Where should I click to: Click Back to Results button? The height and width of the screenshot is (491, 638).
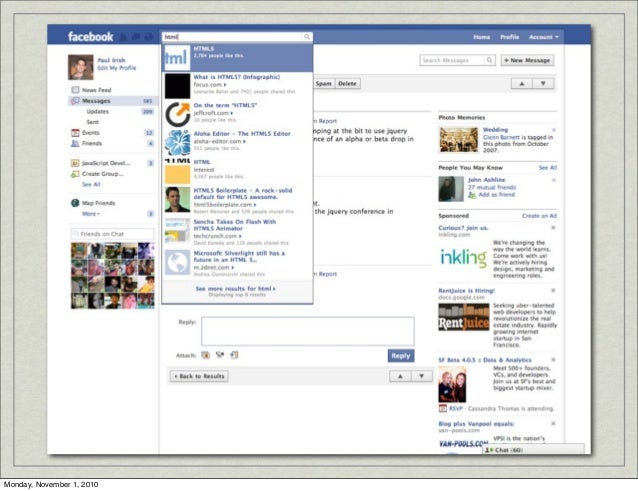pos(199,376)
